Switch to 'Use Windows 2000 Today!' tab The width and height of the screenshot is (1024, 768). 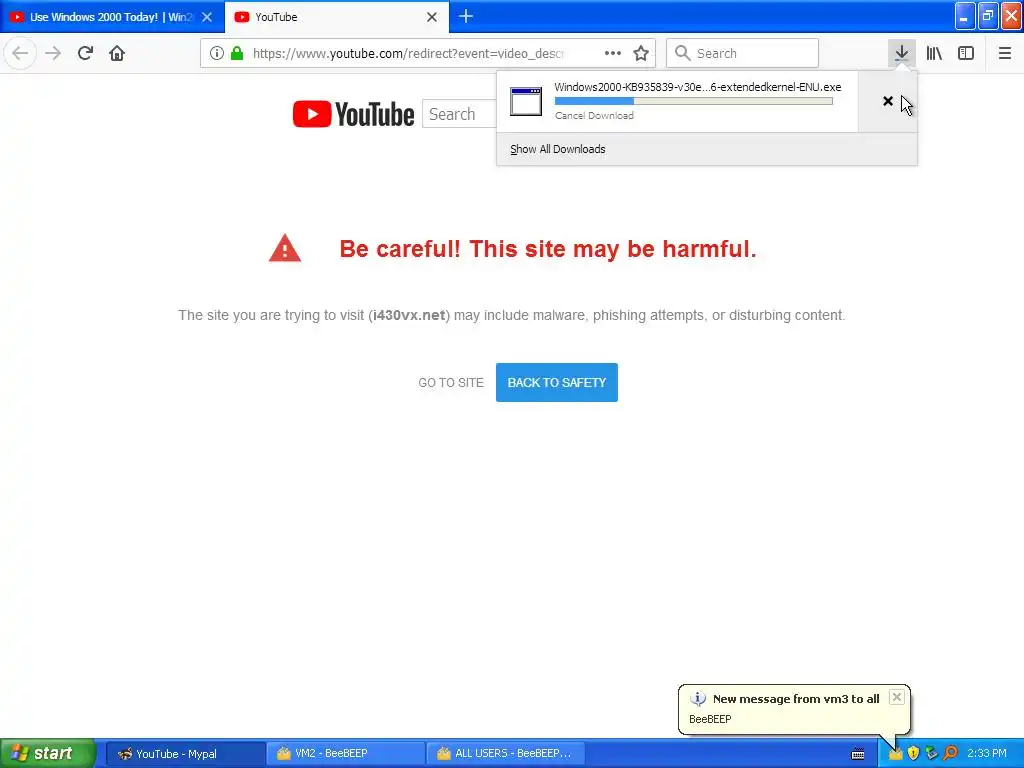112,17
